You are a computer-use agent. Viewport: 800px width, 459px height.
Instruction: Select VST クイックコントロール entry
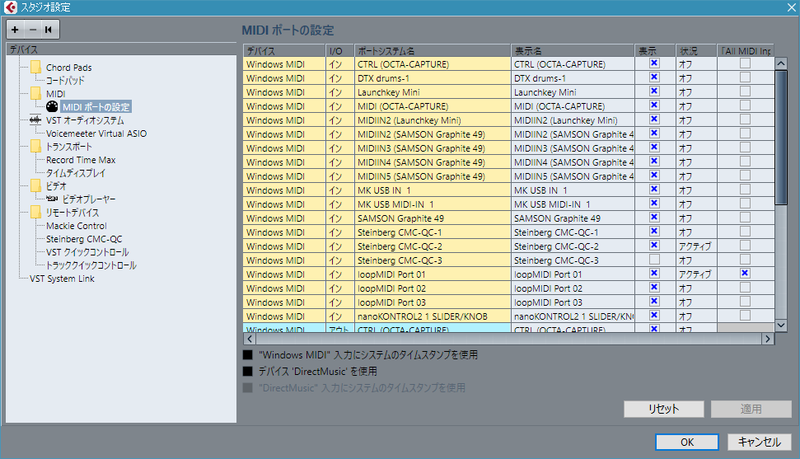coord(87,252)
